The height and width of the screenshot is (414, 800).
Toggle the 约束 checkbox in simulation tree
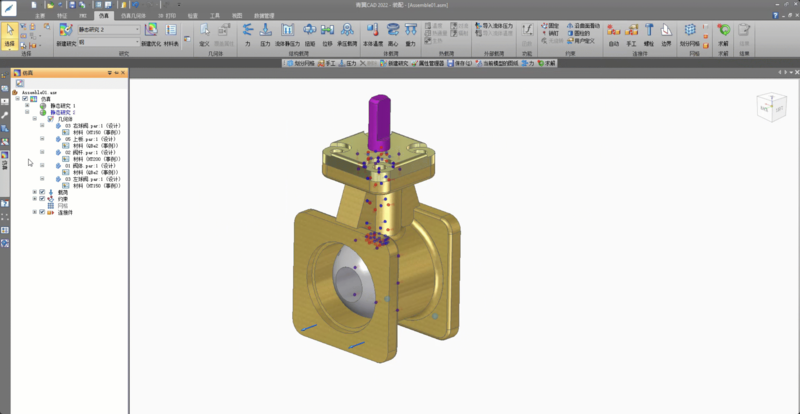click(42, 199)
